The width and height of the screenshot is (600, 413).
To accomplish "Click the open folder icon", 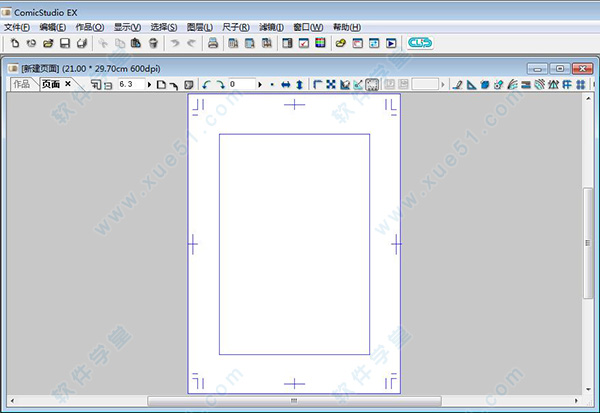I will (48, 44).
